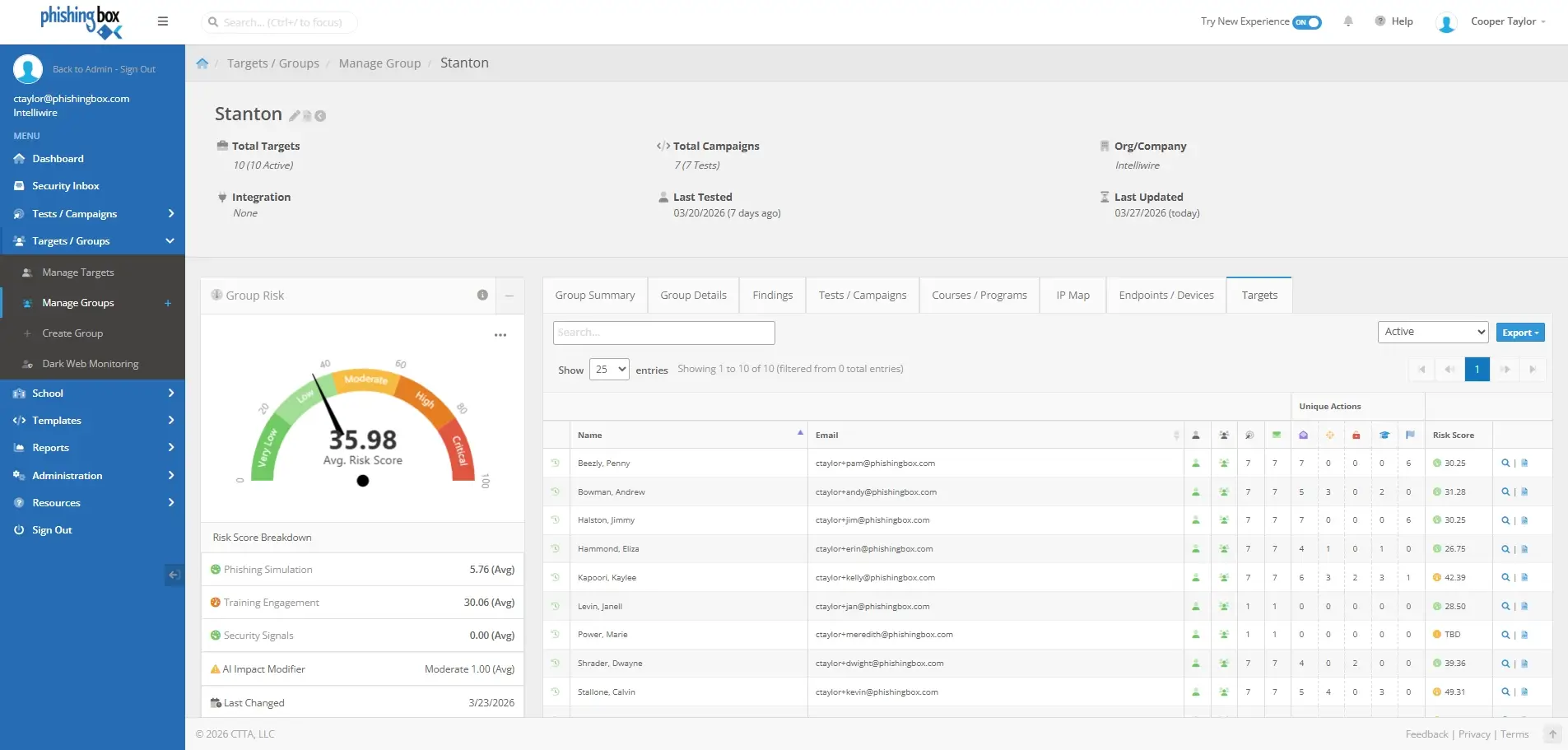Click the home icon in breadcrumb
Image resolution: width=1568 pixels, height=750 pixels.
(x=202, y=63)
